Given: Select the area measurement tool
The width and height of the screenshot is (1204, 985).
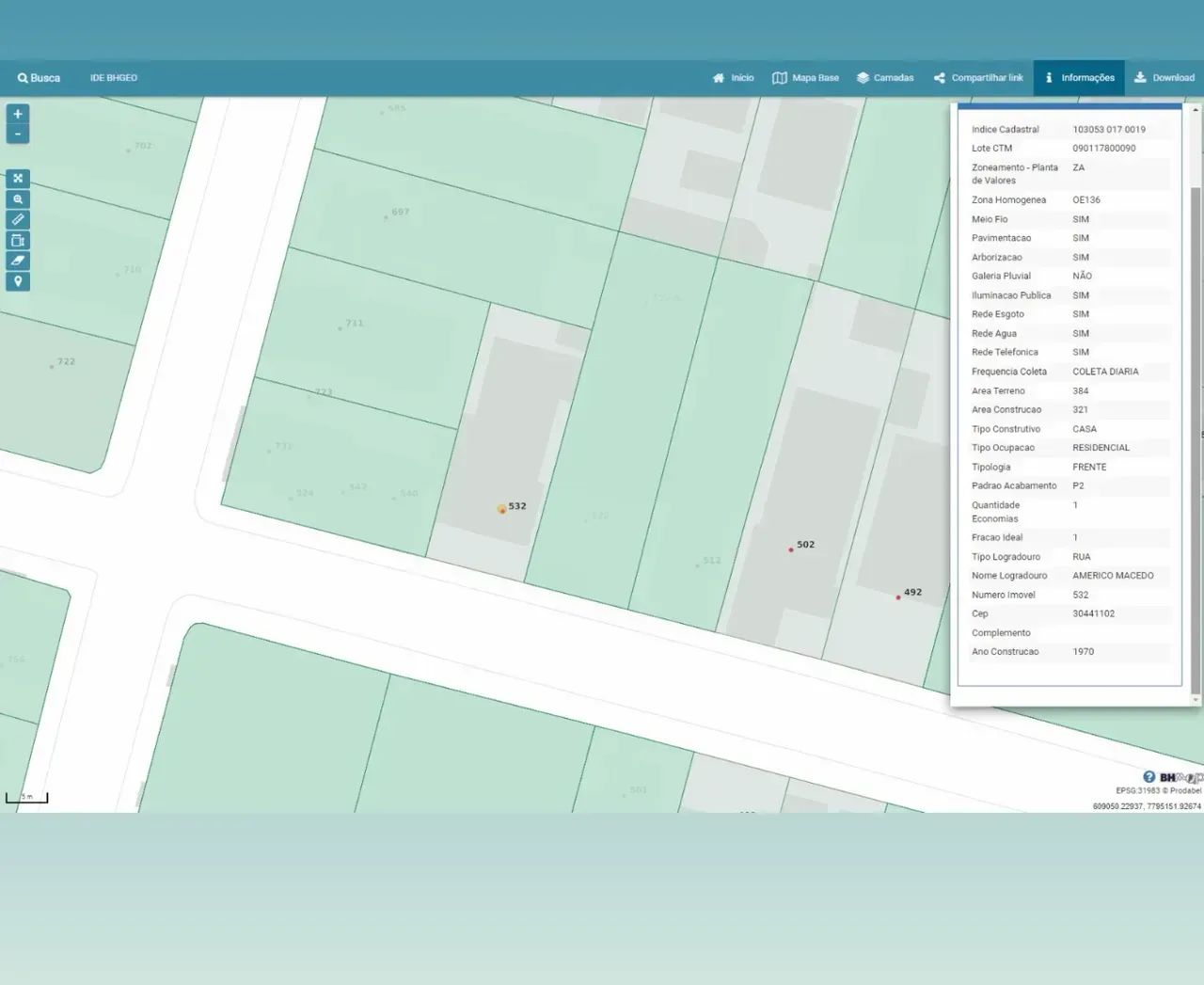Looking at the screenshot, I should 18,240.
